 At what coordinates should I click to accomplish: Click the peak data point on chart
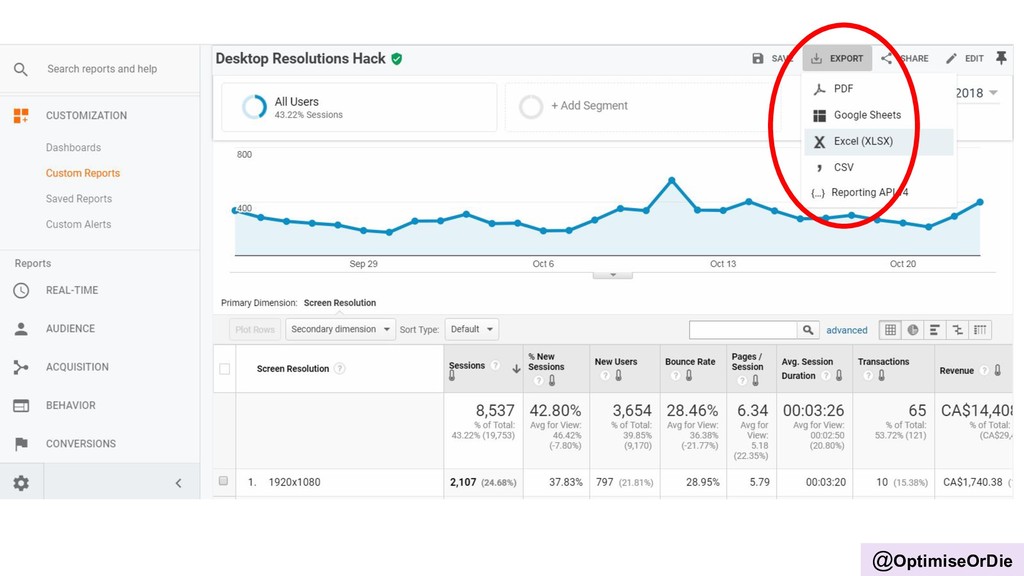tap(671, 180)
